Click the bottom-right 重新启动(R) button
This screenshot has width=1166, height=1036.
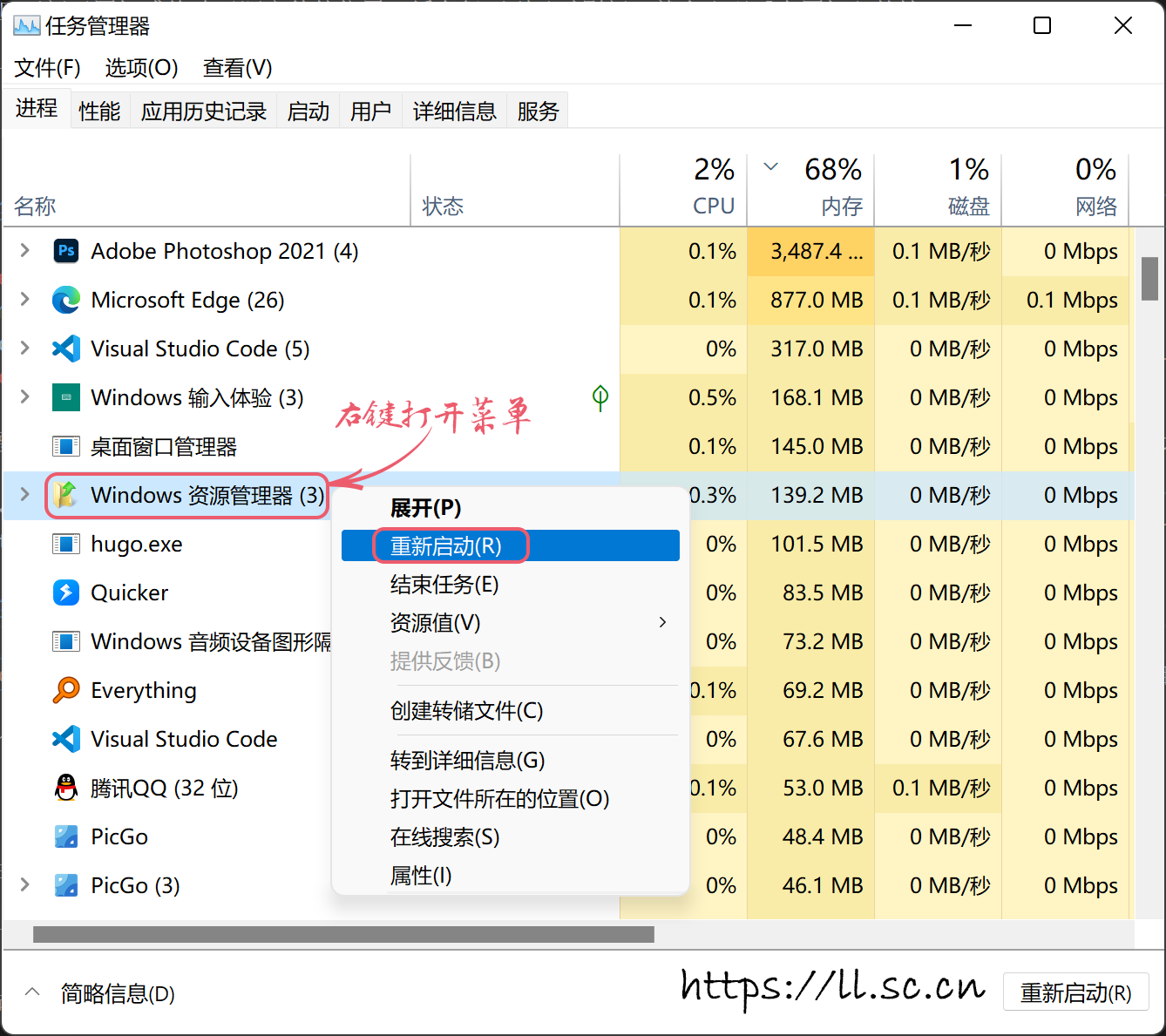(1076, 992)
